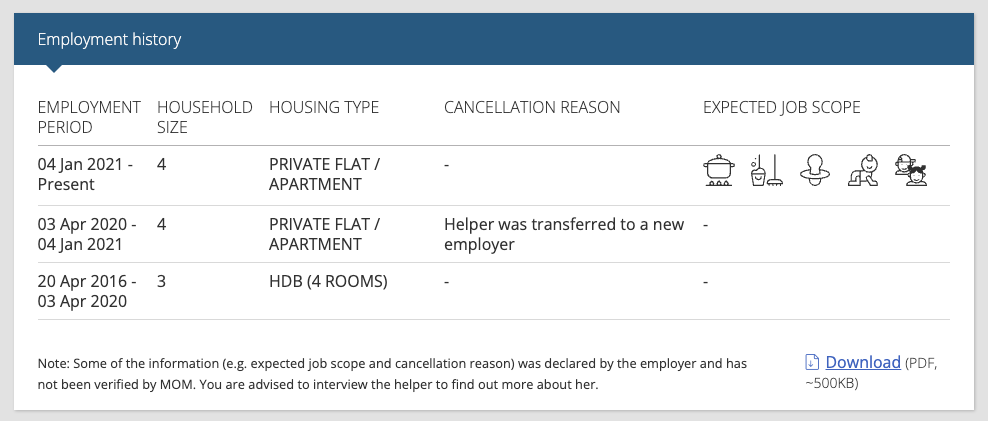988x421 pixels.
Task: Click the crawling baby childcare icon
Action: pyautogui.click(x=863, y=171)
